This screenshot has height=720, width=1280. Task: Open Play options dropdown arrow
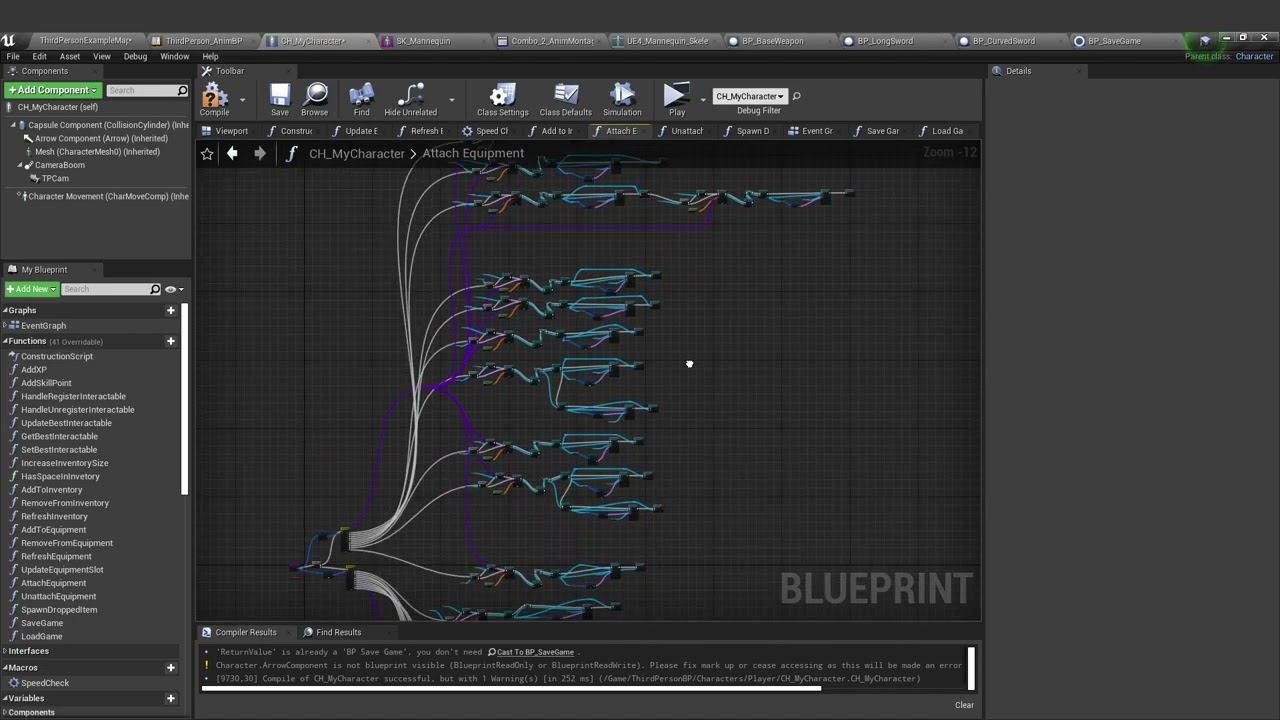click(703, 99)
